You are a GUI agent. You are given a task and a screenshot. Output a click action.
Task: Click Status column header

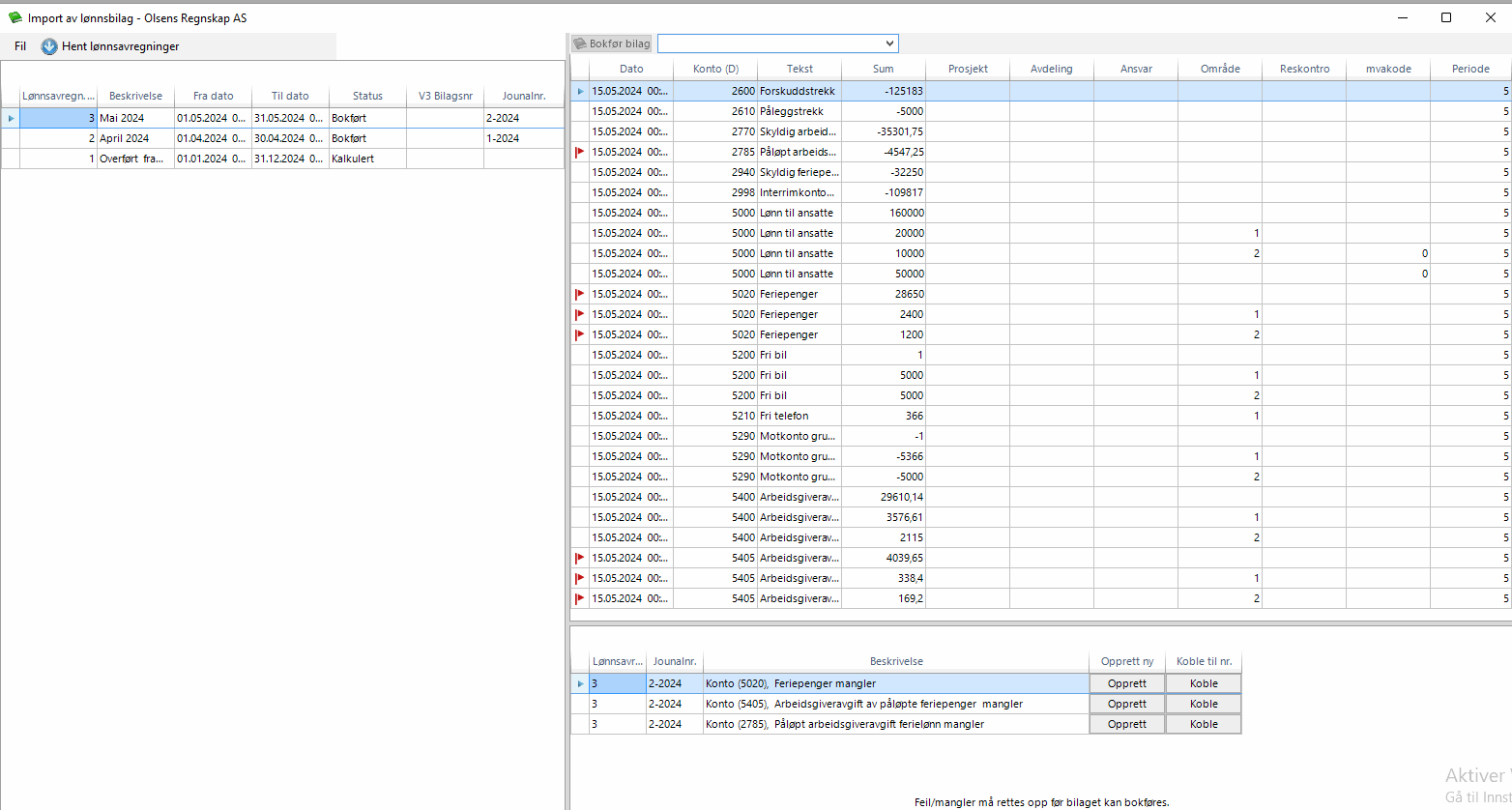point(367,96)
